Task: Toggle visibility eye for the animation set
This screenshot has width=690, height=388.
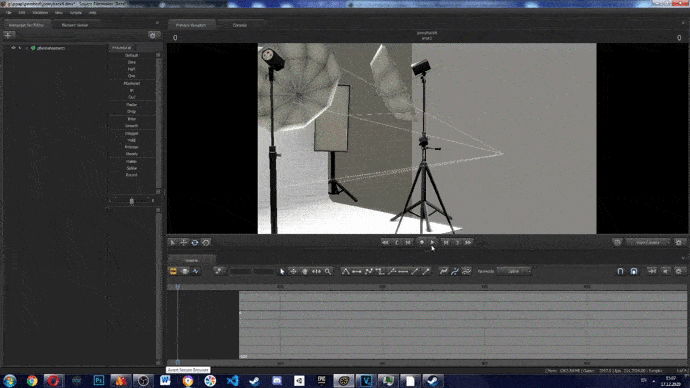Action: 13,48
